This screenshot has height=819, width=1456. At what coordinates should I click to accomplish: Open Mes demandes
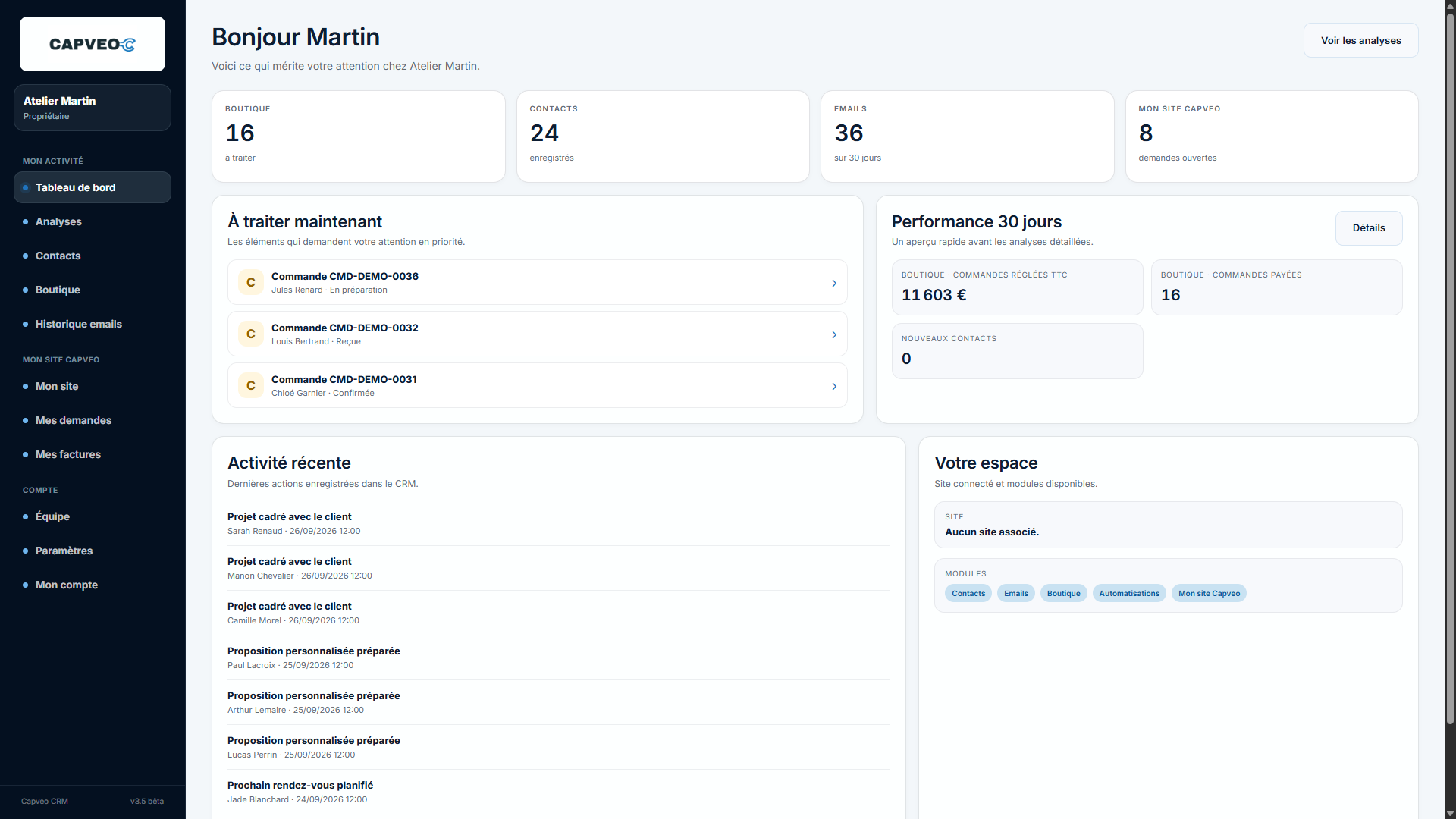click(x=93, y=420)
